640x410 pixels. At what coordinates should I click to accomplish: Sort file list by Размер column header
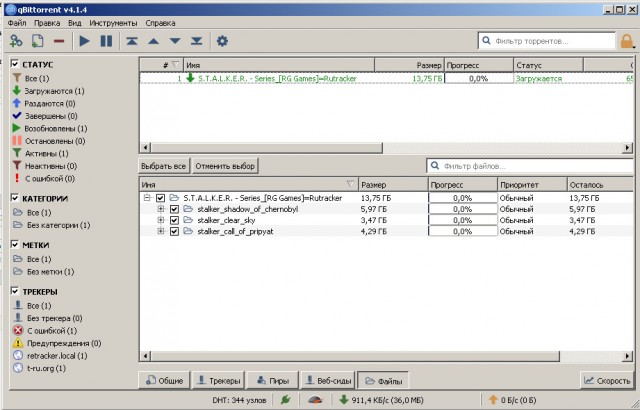(x=393, y=185)
